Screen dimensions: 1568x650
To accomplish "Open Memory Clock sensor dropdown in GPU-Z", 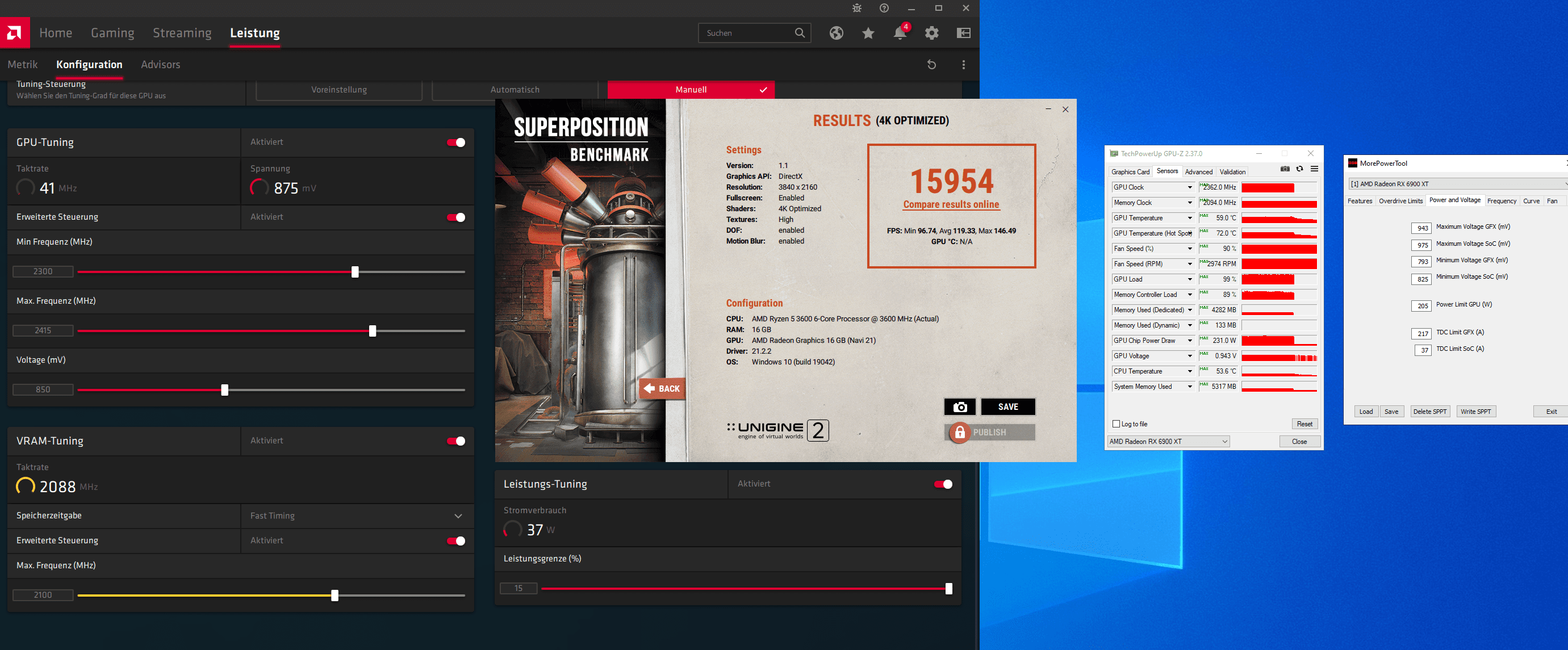I will pos(1190,203).
